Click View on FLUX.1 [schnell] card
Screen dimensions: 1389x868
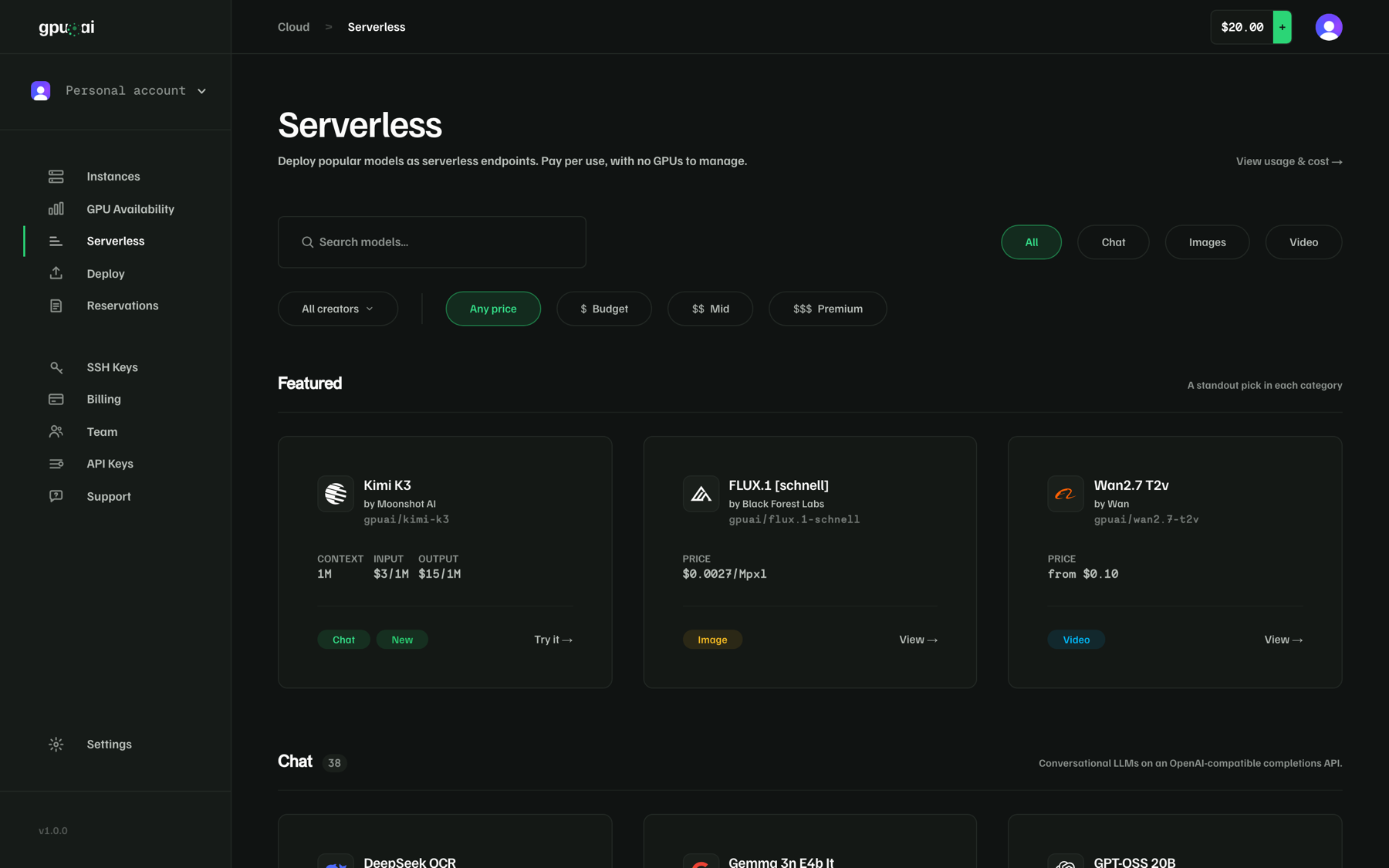pyautogui.click(x=918, y=640)
